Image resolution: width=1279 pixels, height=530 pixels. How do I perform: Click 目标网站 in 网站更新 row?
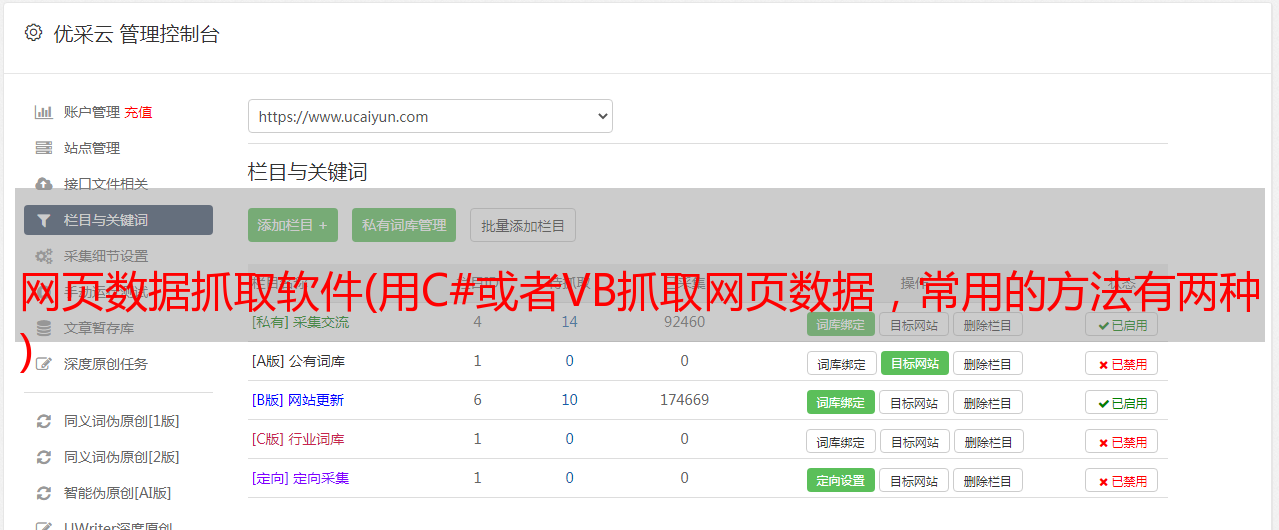[914, 403]
